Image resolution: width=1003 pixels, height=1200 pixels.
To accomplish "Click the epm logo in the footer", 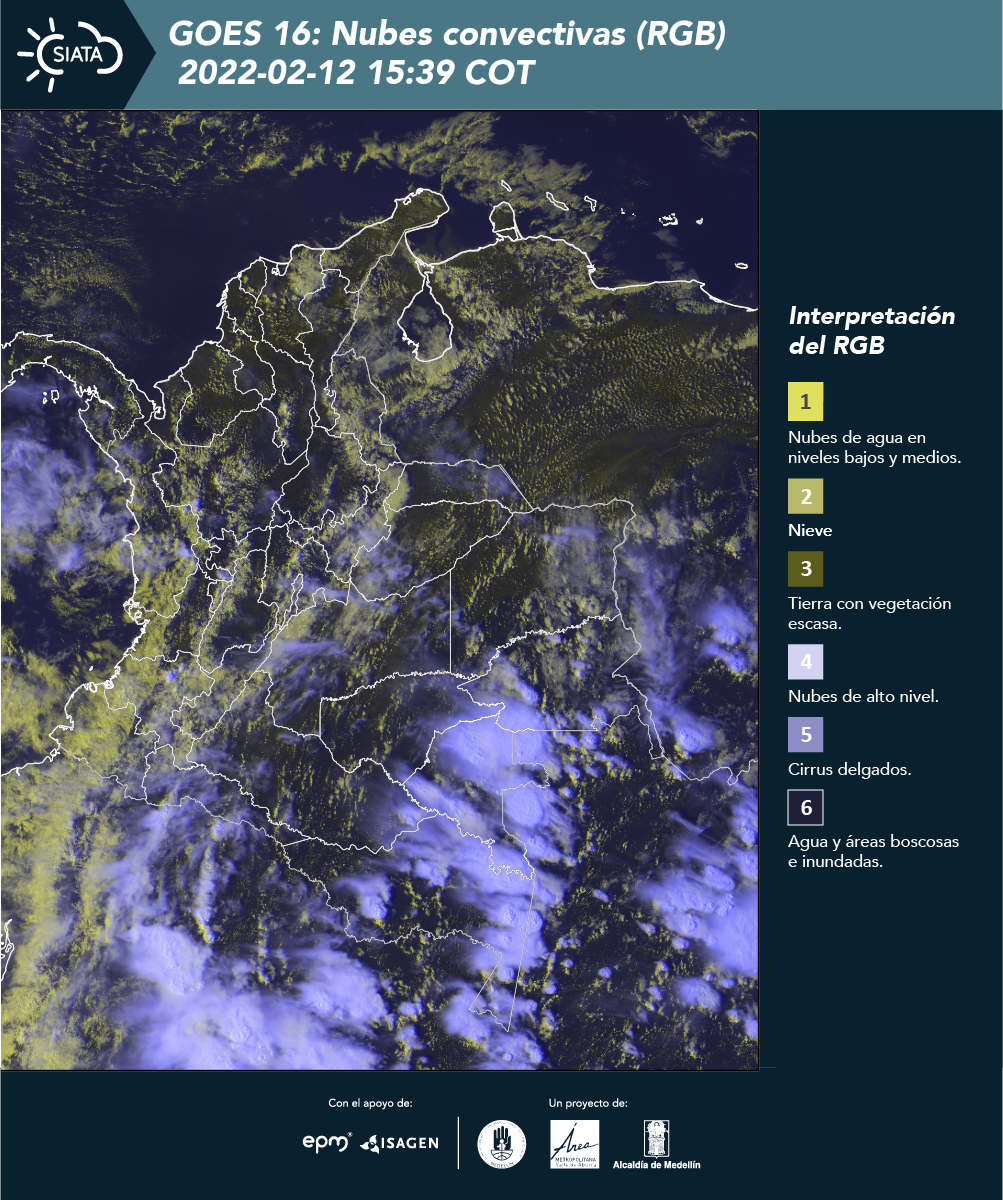I will 327,1142.
